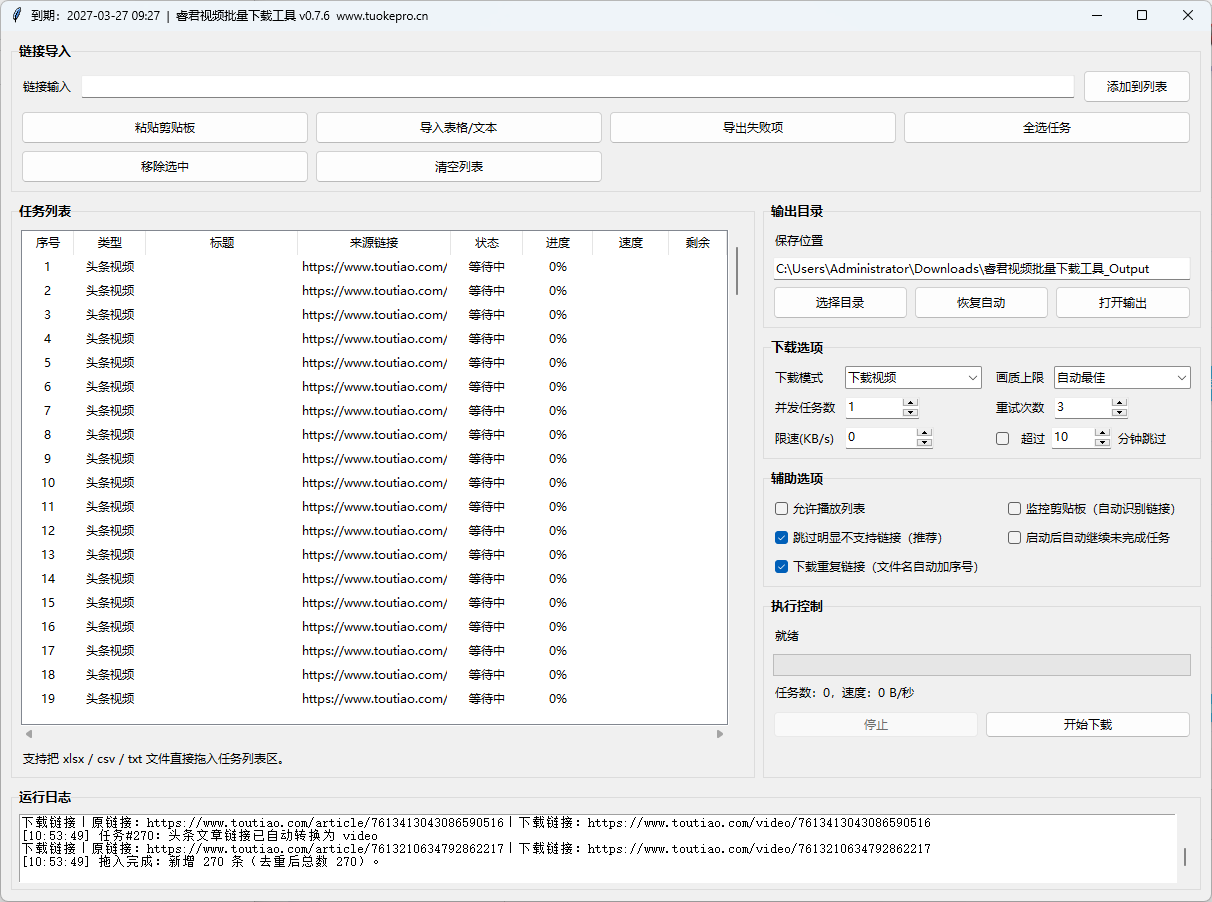Click the download progress bar
The width and height of the screenshot is (1212, 902).
click(x=982, y=665)
